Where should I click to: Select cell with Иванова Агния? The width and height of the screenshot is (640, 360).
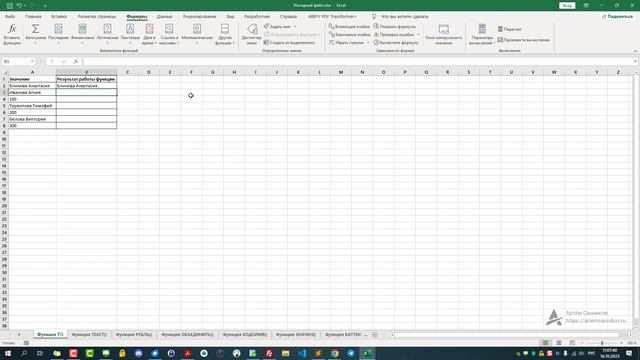coord(32,93)
